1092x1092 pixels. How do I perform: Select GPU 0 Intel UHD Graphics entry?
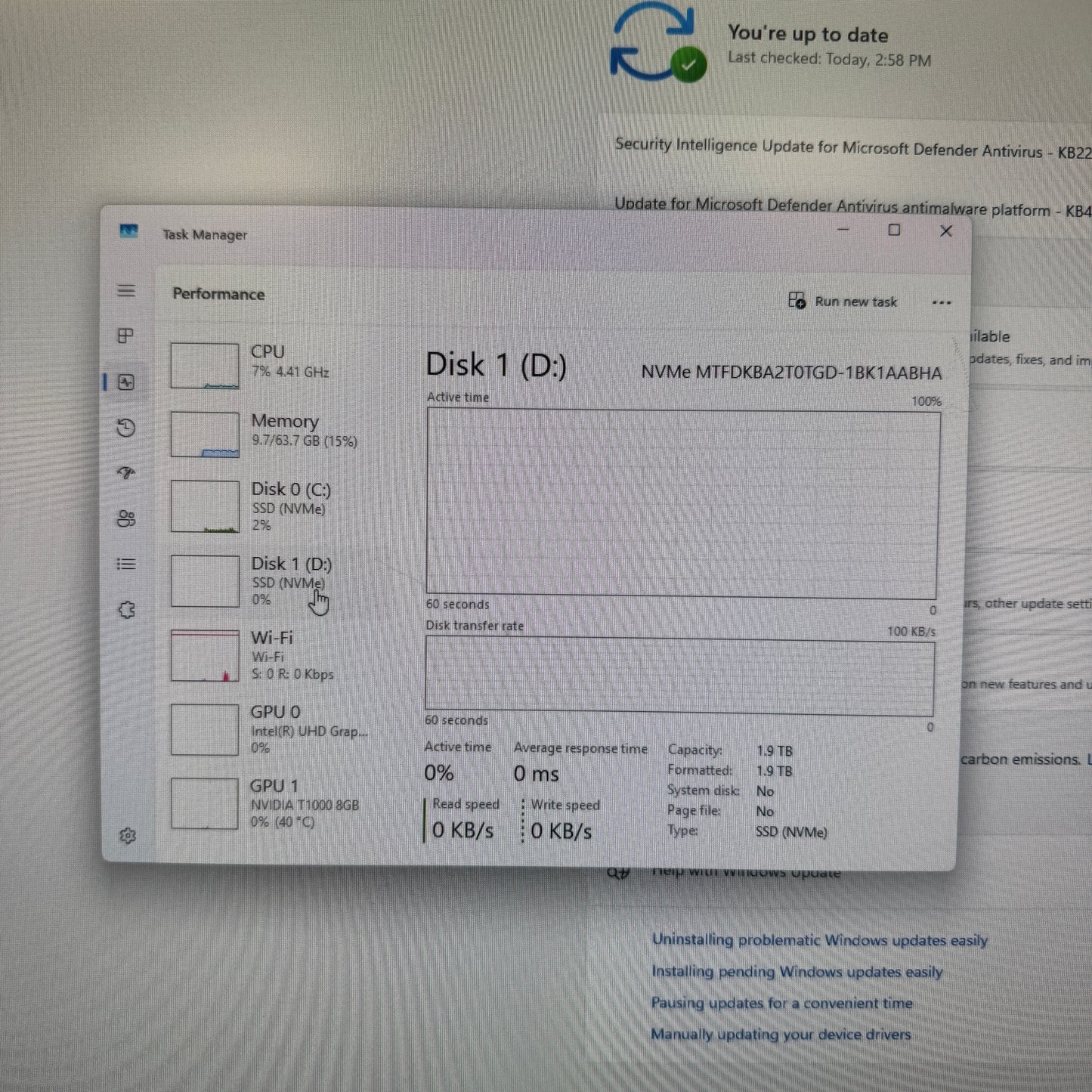pyautogui.click(x=280, y=729)
